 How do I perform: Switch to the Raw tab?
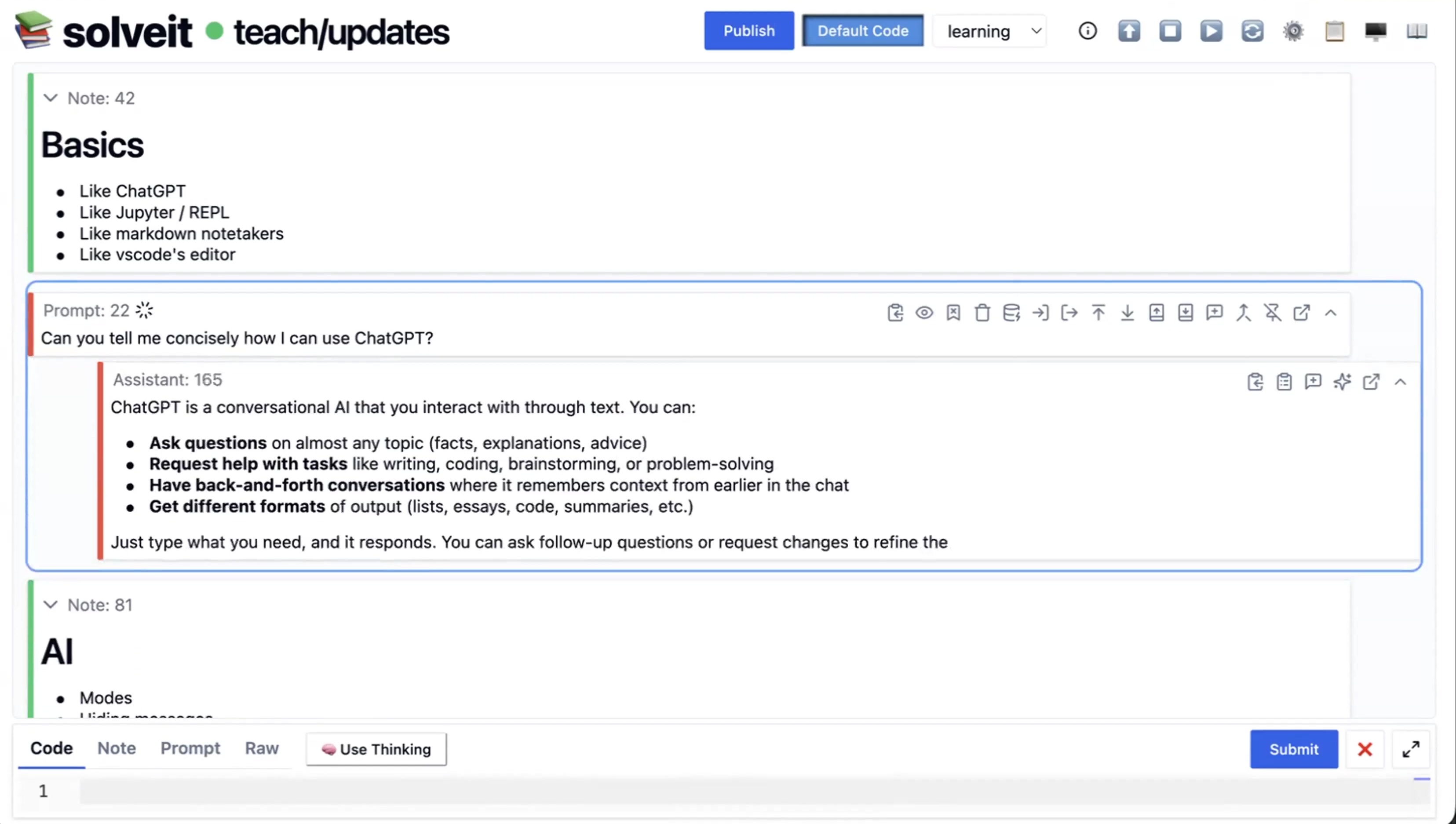[x=262, y=748]
